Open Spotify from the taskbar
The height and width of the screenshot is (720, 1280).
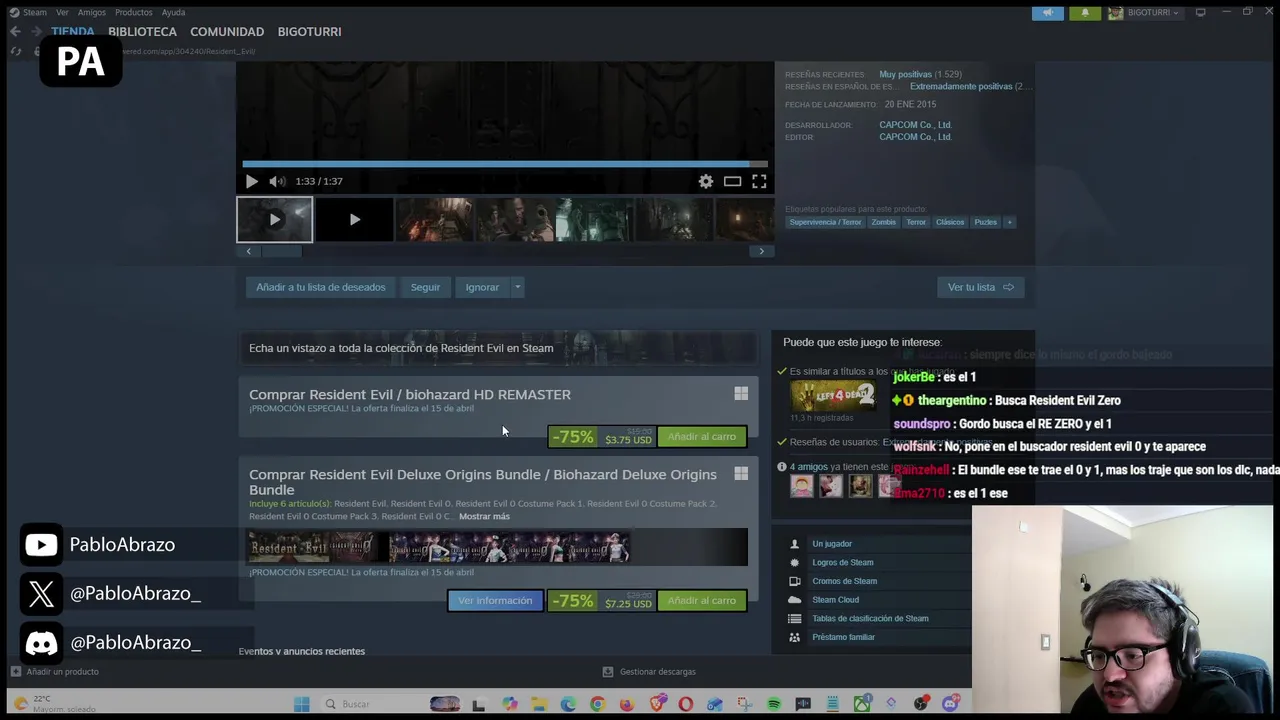click(774, 704)
